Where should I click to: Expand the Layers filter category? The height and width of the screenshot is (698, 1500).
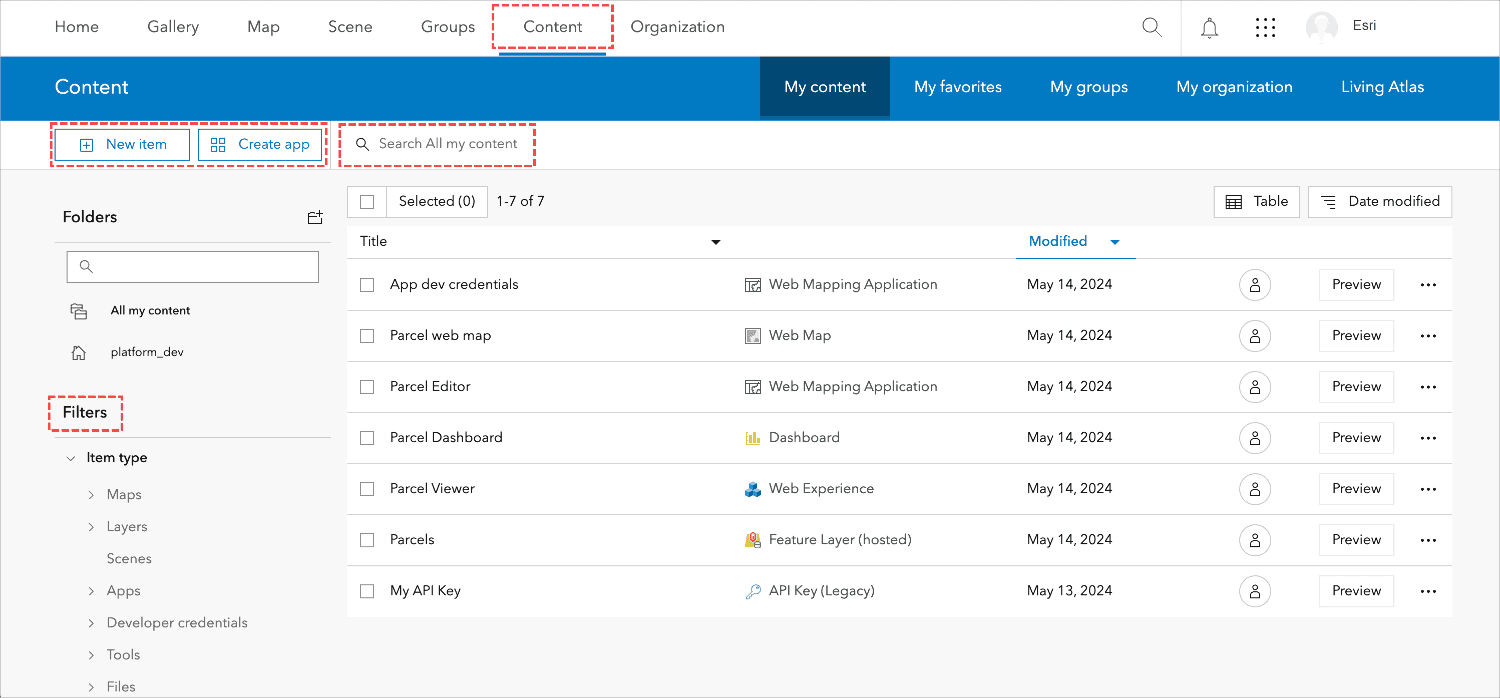coord(91,526)
